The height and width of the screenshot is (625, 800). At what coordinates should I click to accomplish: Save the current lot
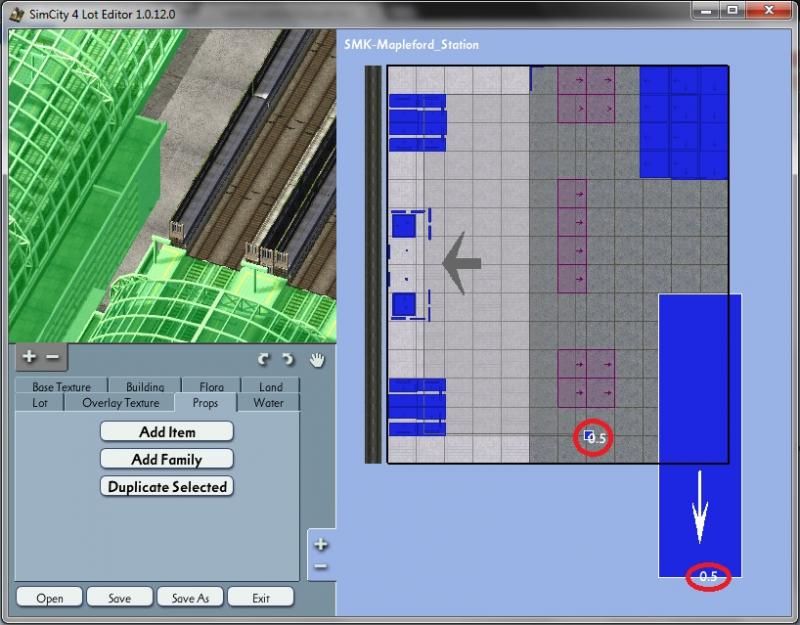pos(120,597)
